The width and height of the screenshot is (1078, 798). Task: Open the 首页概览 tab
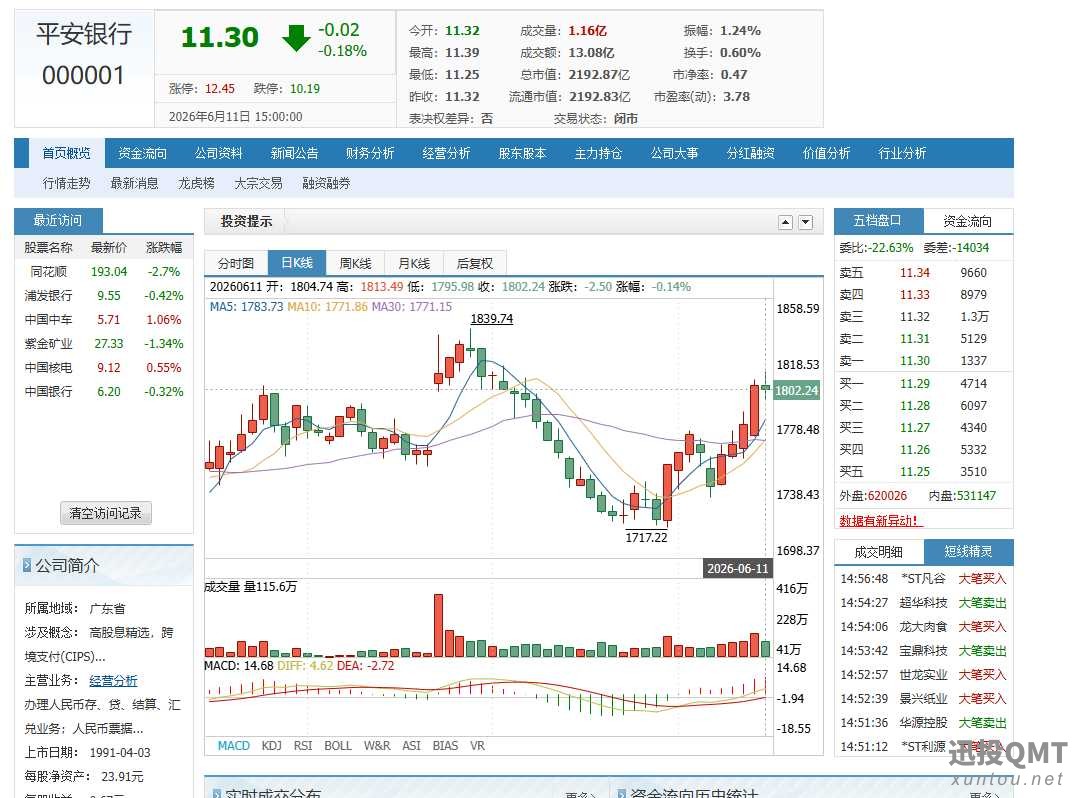tap(67, 153)
